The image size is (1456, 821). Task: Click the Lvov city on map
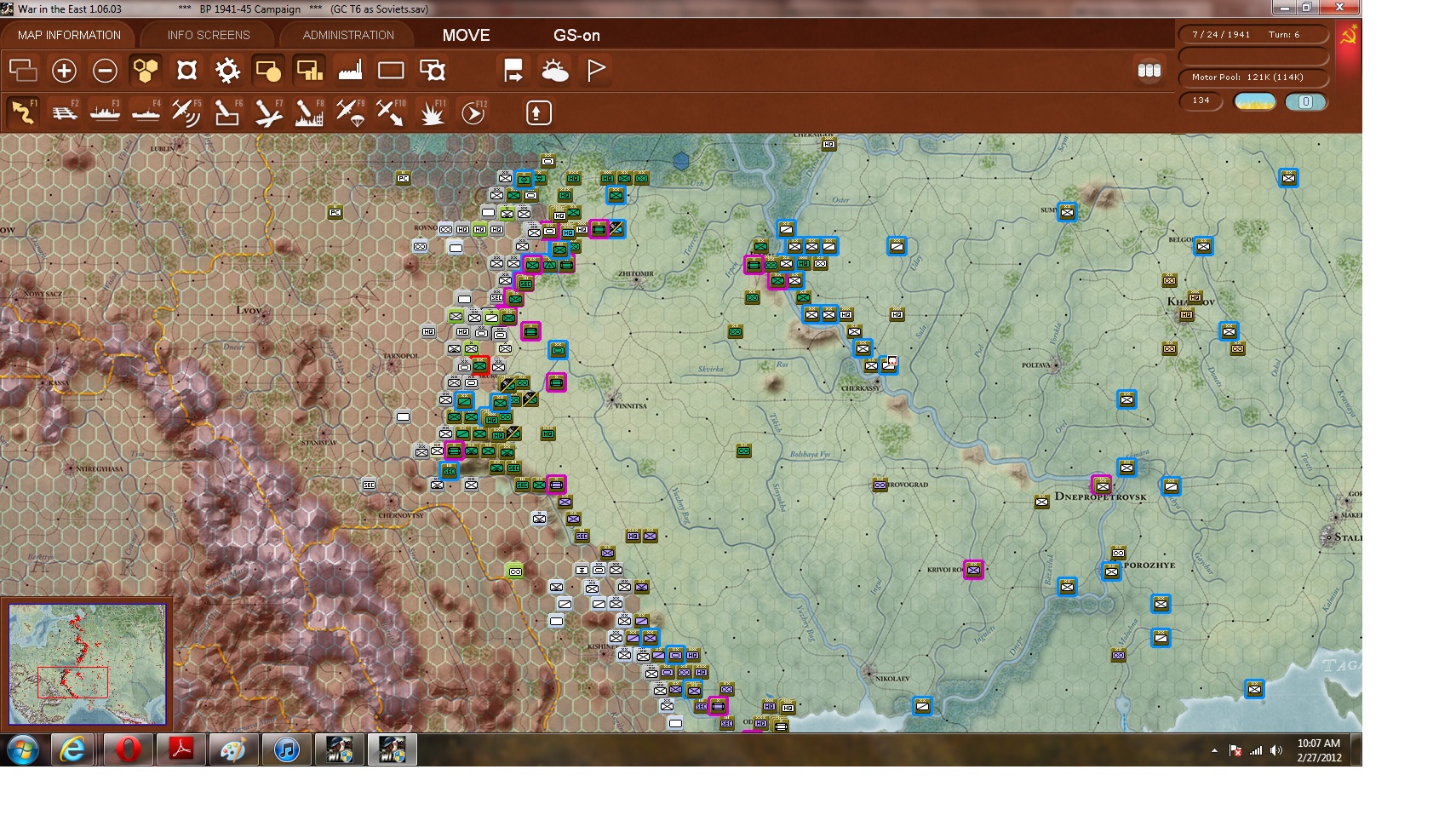click(x=249, y=310)
